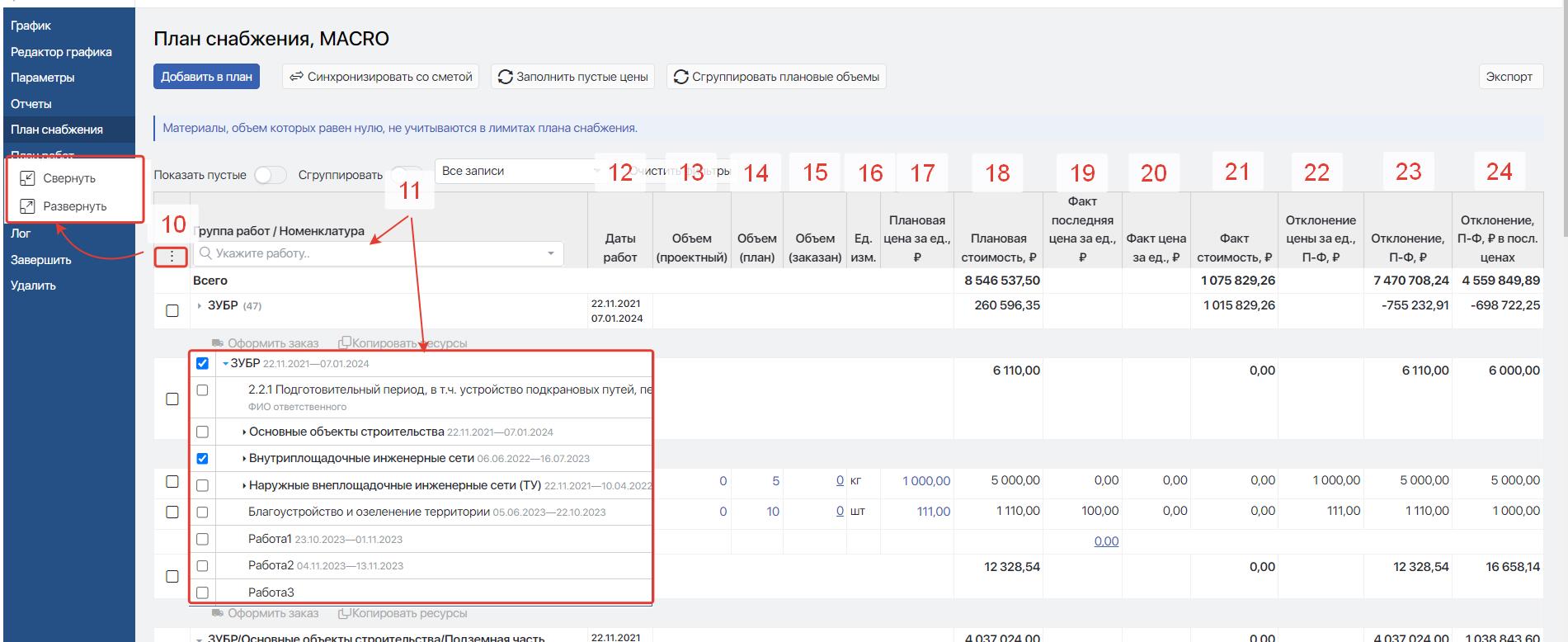Click the copy icon beside Копировать ресурсы
This screenshot has height=642, width=1568.
tap(345, 342)
